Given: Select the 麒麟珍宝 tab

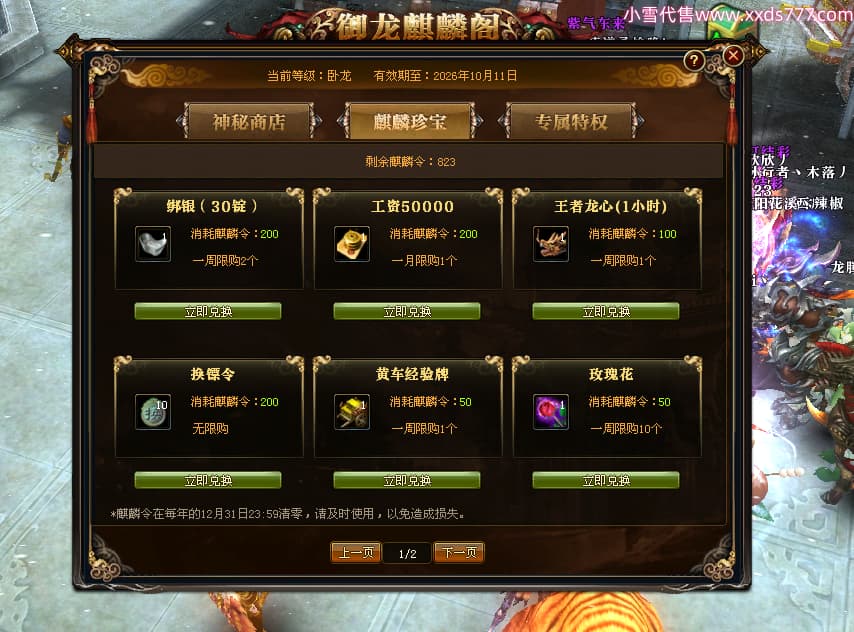Looking at the screenshot, I should click(410, 121).
